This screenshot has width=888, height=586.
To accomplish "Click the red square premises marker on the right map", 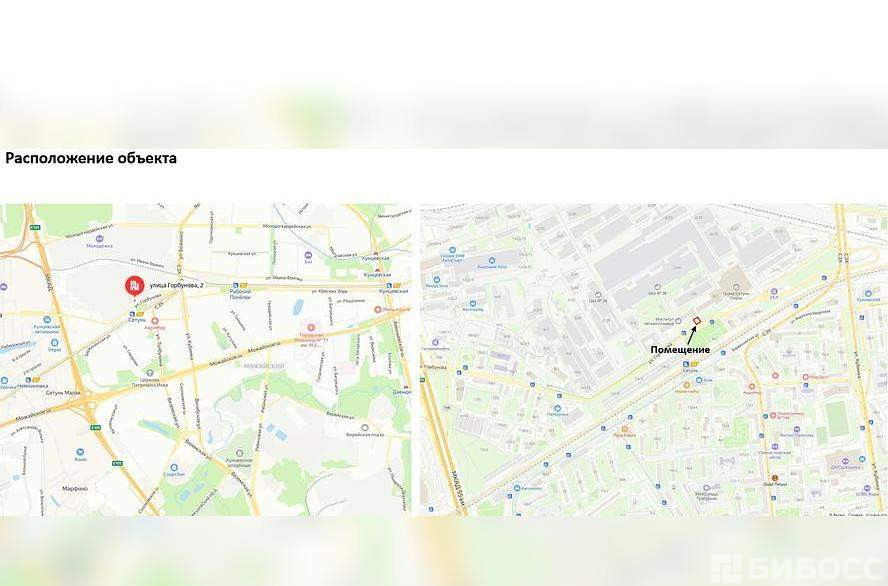I will tap(697, 321).
